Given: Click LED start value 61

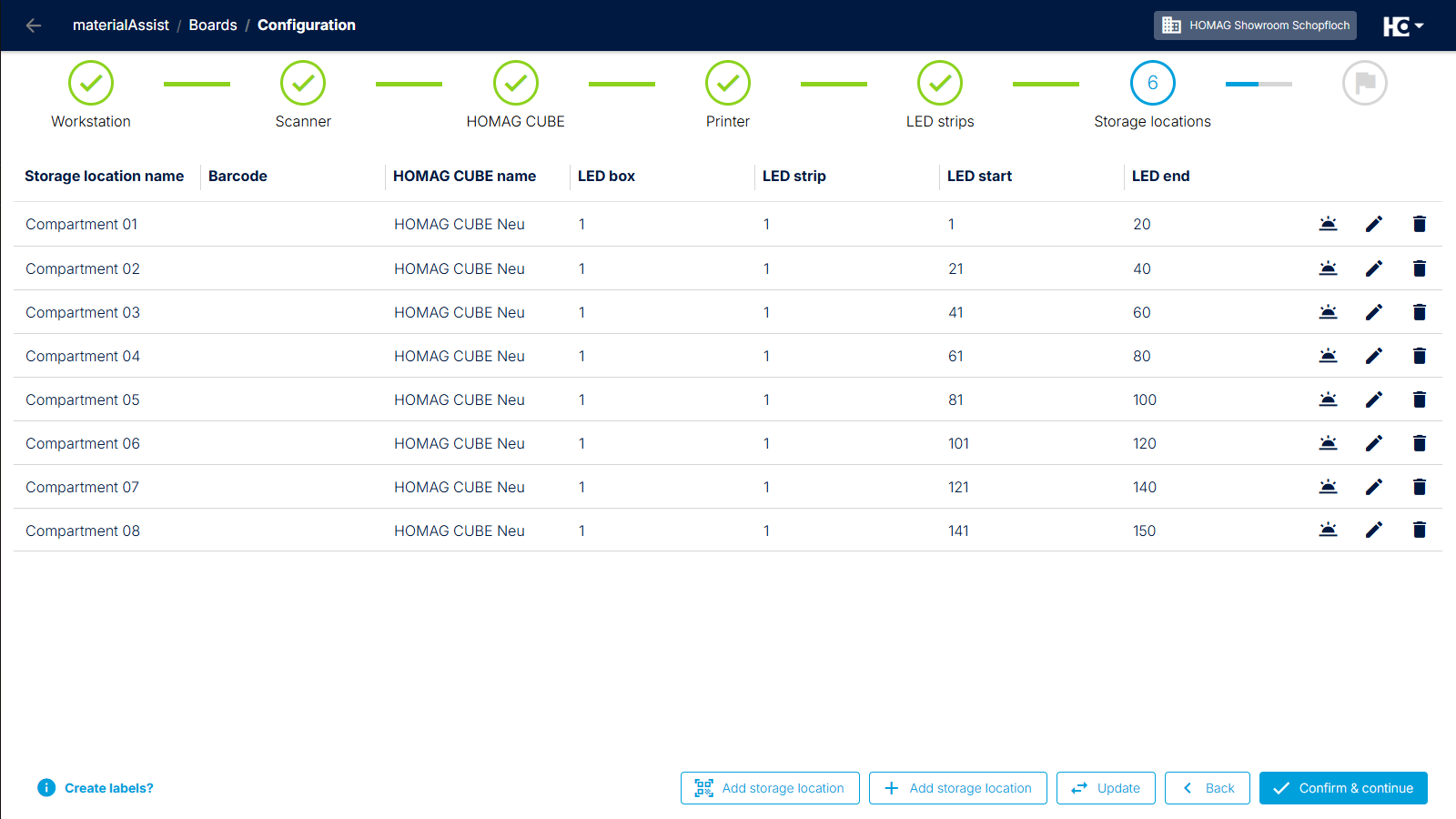Looking at the screenshot, I should click(x=955, y=356).
